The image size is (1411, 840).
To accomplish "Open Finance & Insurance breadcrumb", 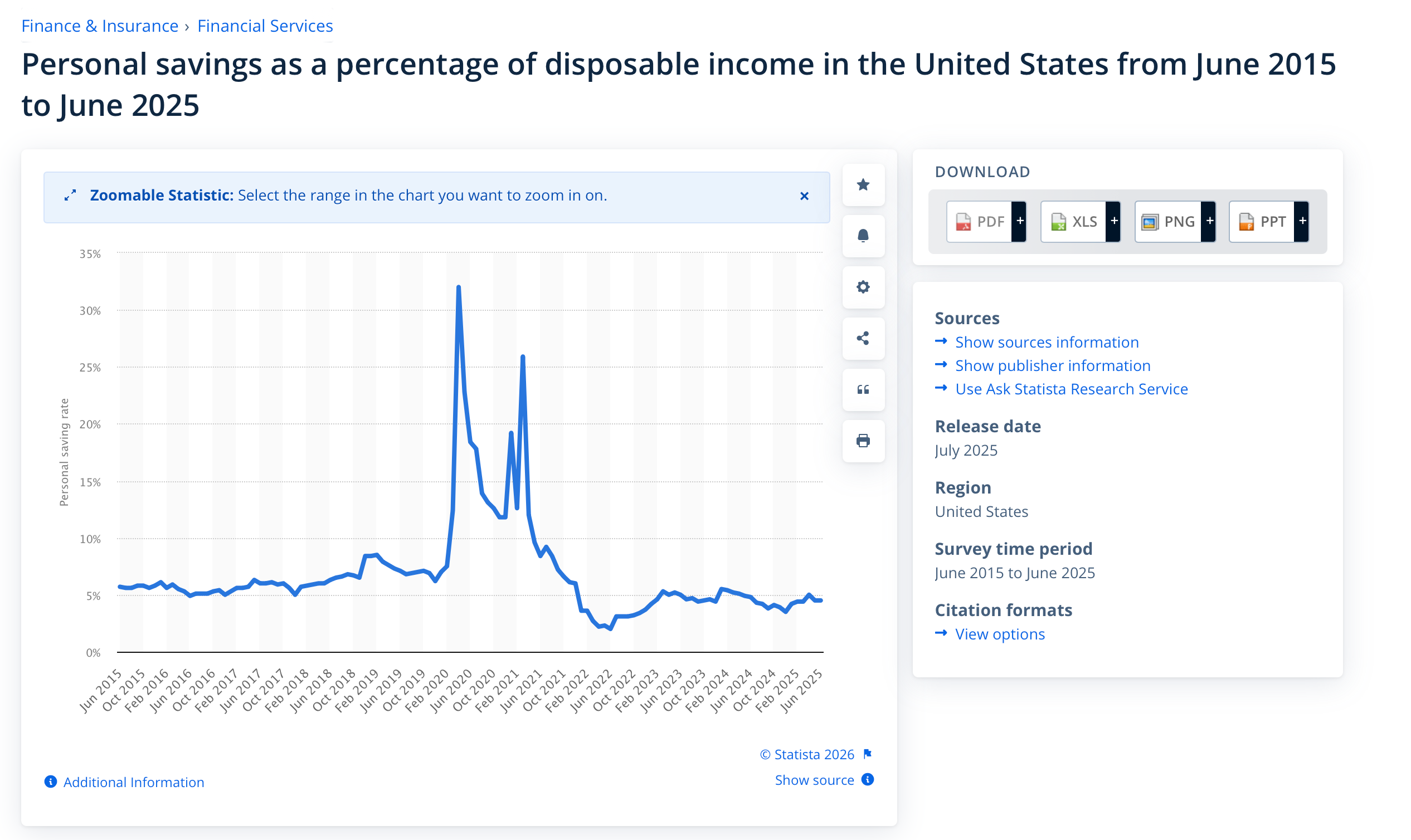I will pos(100,26).
